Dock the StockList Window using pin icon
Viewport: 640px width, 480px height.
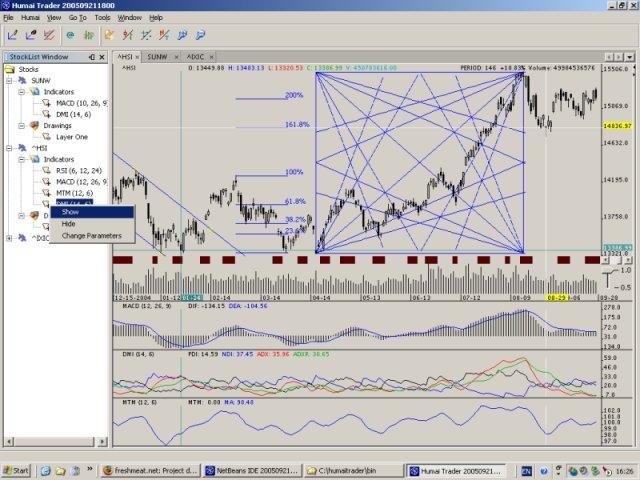click(92, 57)
